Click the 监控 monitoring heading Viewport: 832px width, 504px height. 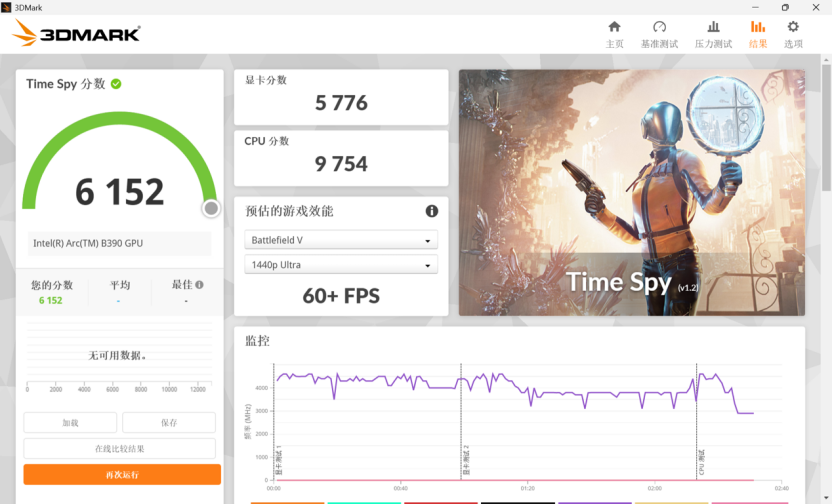tap(257, 341)
